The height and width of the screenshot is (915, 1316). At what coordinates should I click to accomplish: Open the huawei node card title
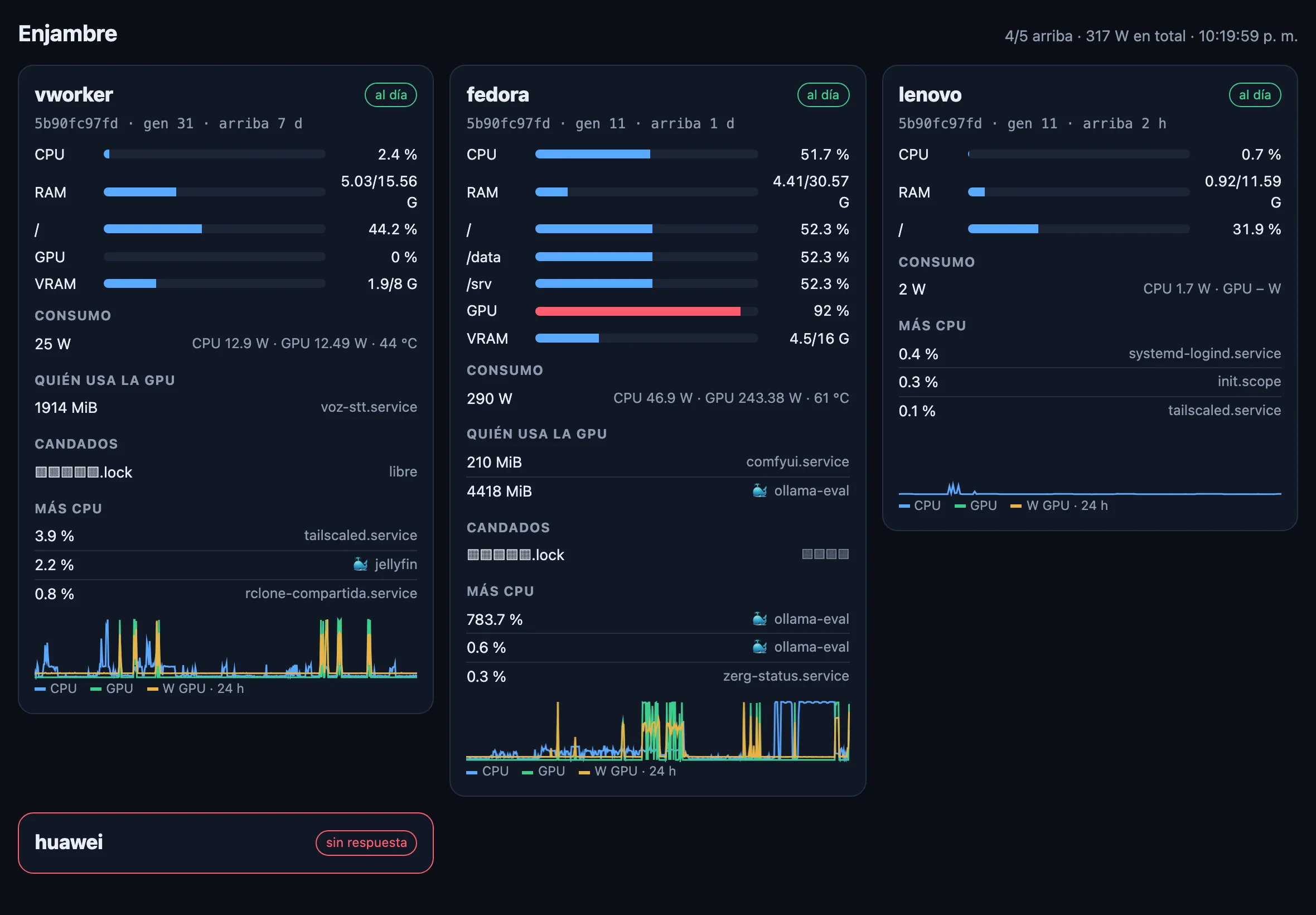[x=69, y=842]
